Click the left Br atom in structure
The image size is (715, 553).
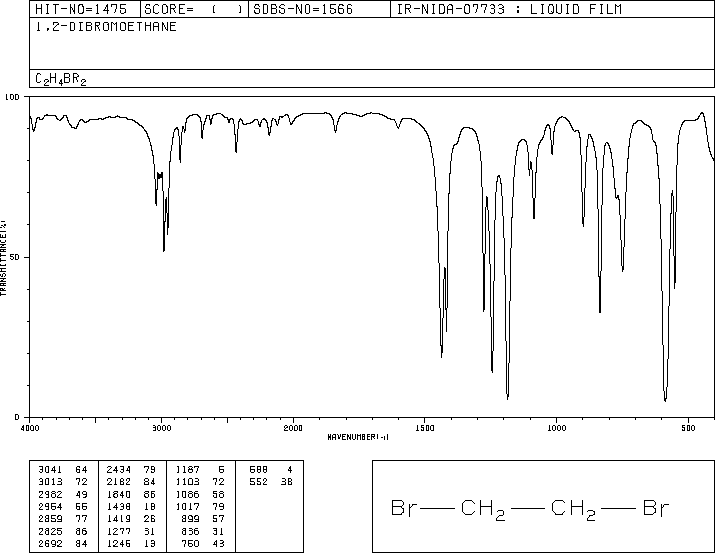click(404, 507)
